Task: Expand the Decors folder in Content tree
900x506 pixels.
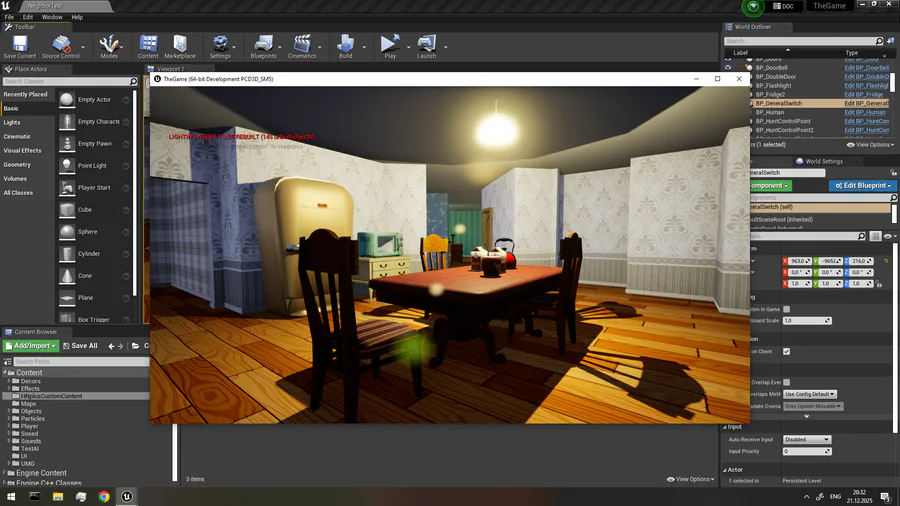Action: click(9, 381)
